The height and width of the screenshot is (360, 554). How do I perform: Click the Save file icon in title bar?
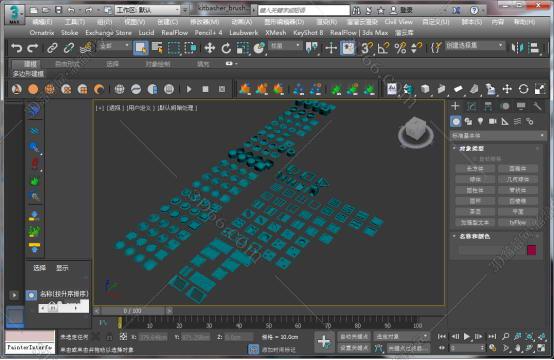(x=58, y=10)
